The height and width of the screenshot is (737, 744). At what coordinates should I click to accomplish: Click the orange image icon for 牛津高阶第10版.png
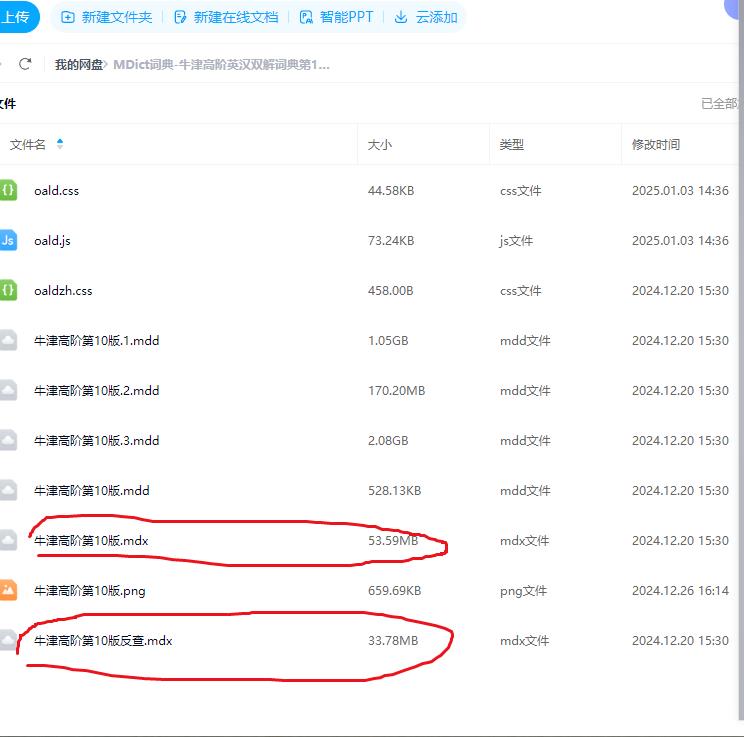pyautogui.click(x=8, y=590)
